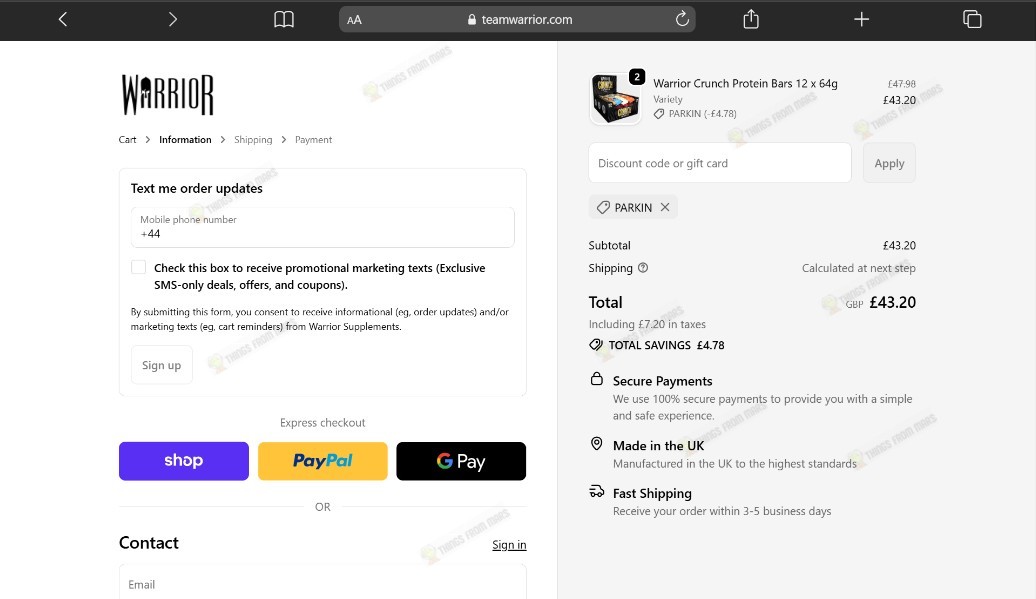Click the Warrior logo

167,94
